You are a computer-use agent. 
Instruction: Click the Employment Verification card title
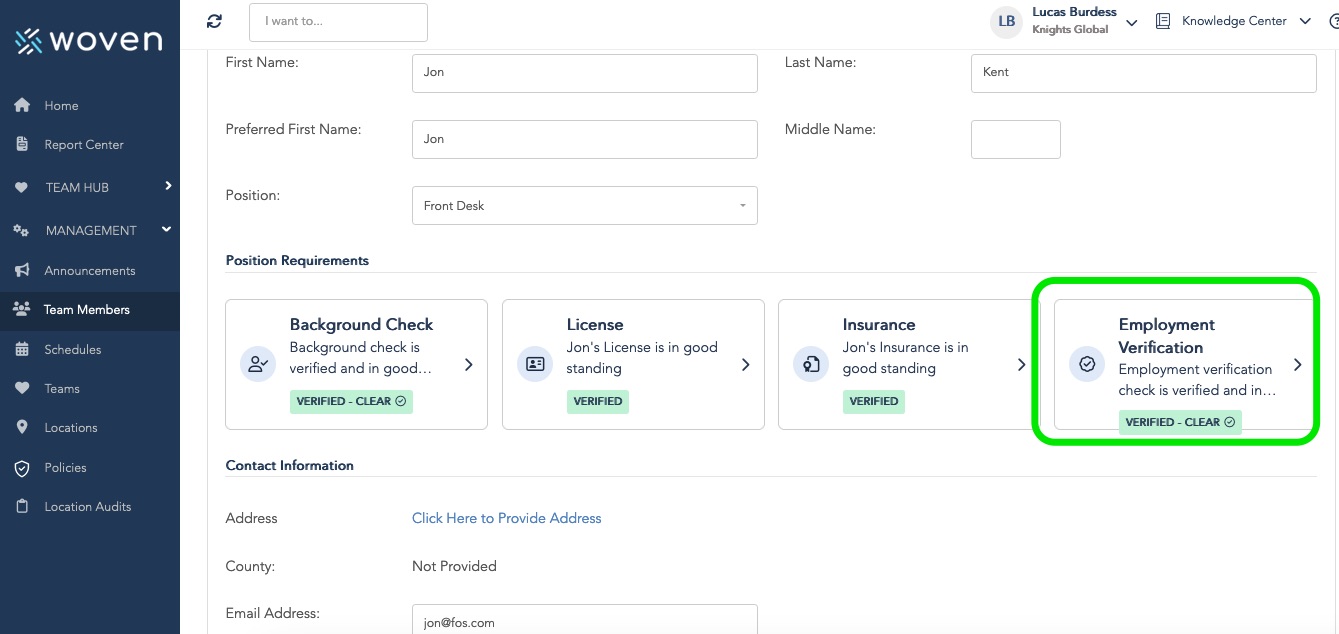tap(1167, 336)
